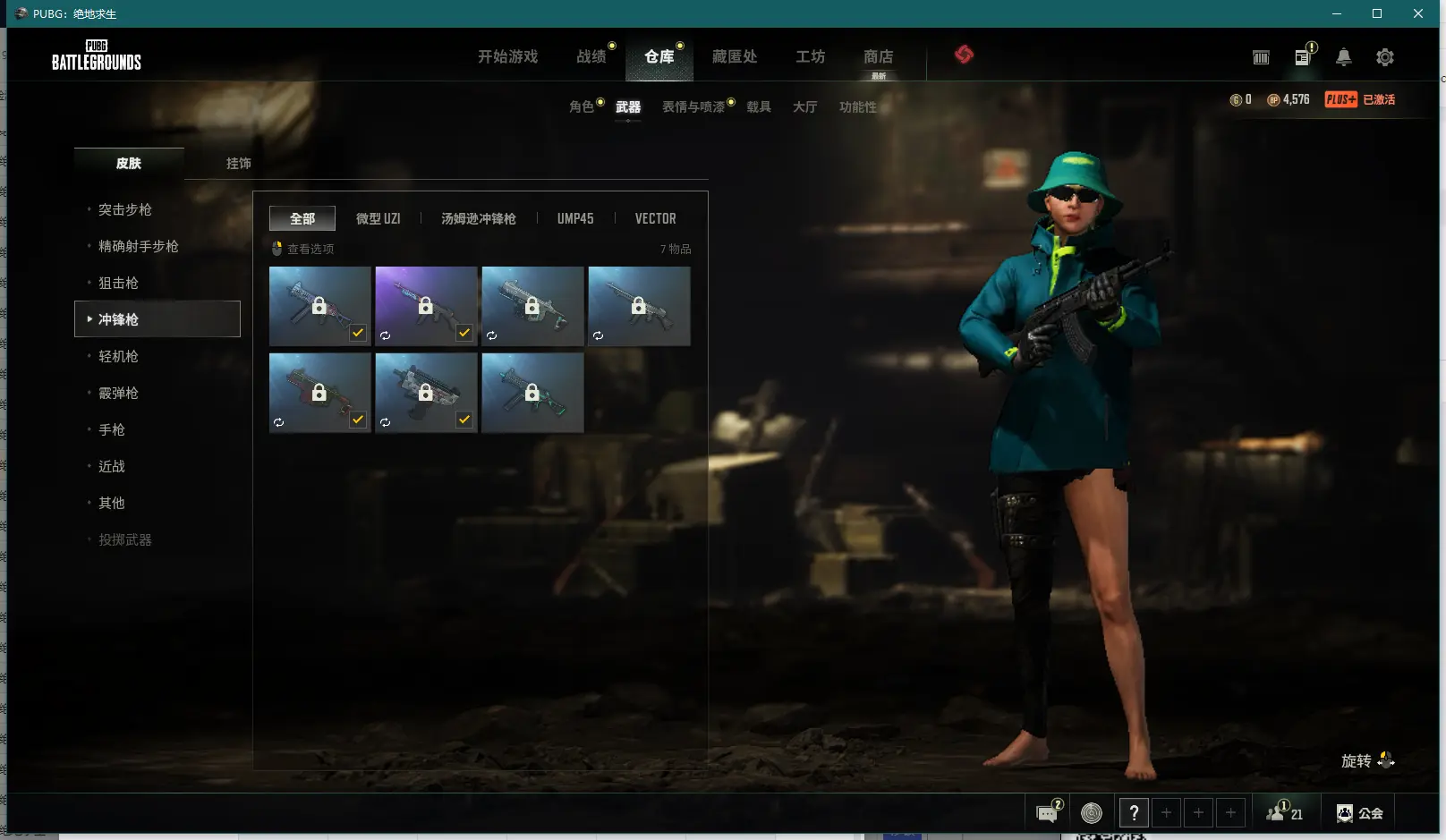
Task: Open the 工坊 tab
Action: click(810, 56)
